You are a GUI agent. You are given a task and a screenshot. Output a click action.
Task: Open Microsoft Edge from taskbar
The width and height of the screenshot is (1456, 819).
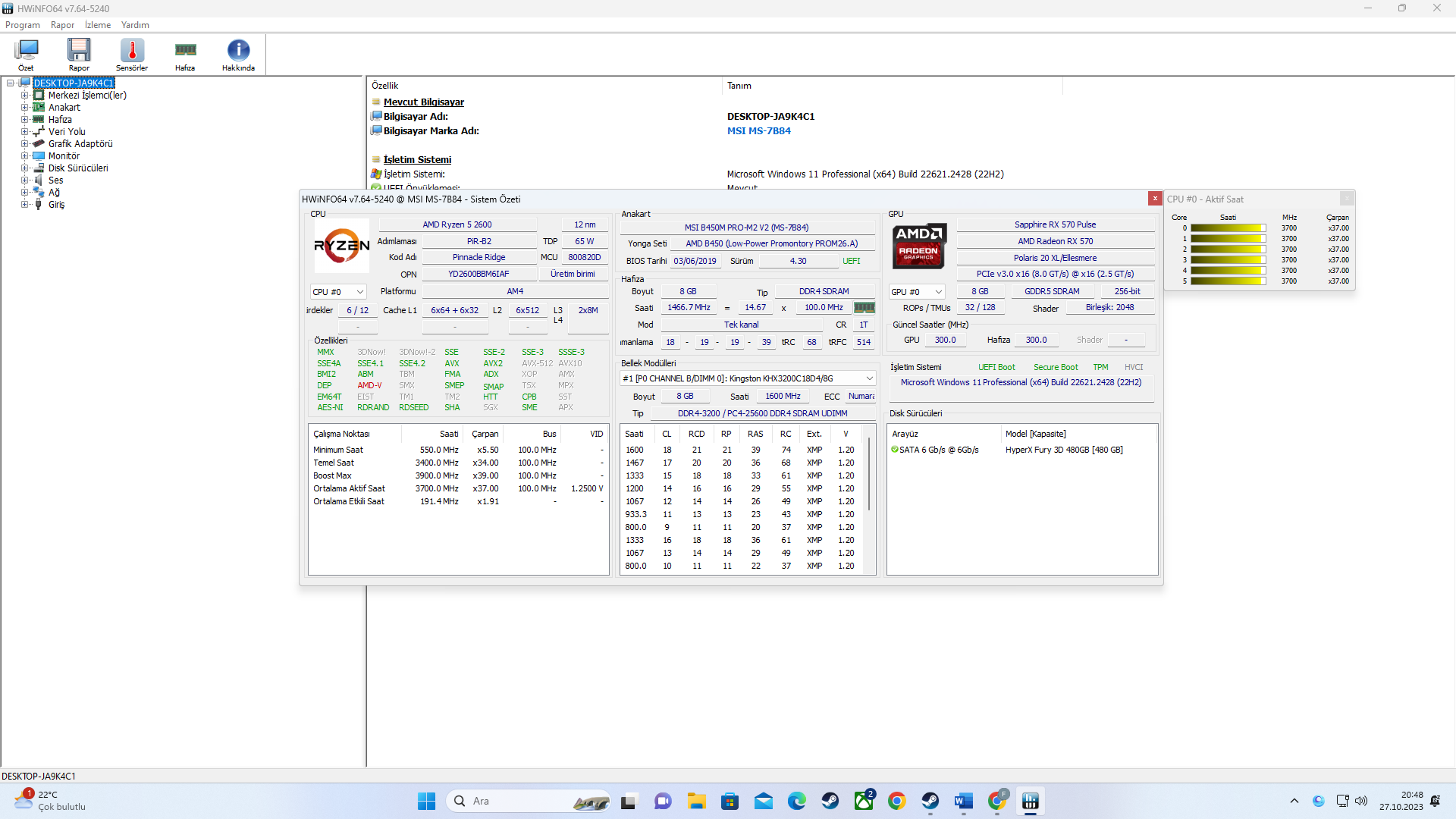pyautogui.click(x=797, y=801)
